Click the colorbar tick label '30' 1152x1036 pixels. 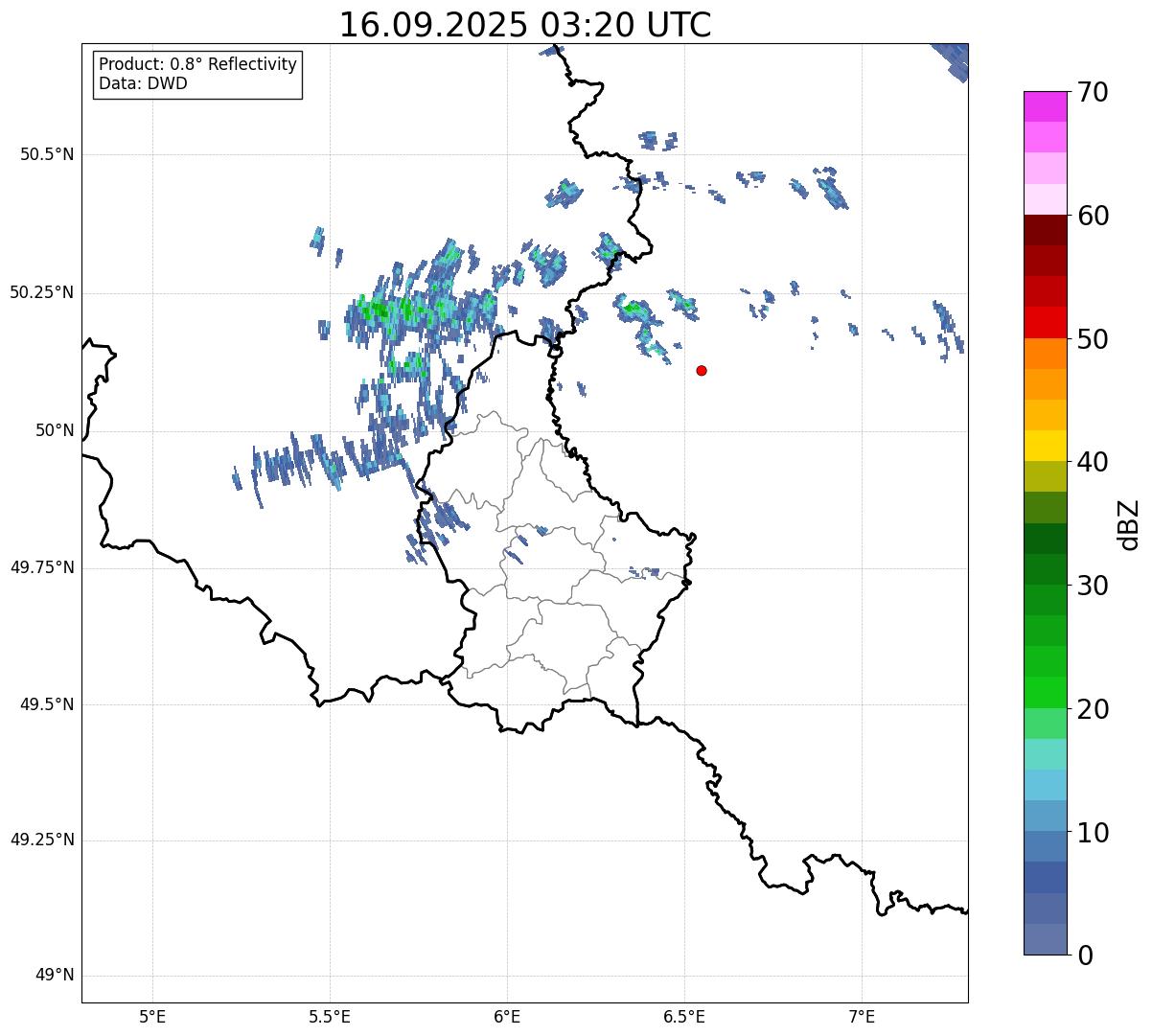pos(1093,586)
